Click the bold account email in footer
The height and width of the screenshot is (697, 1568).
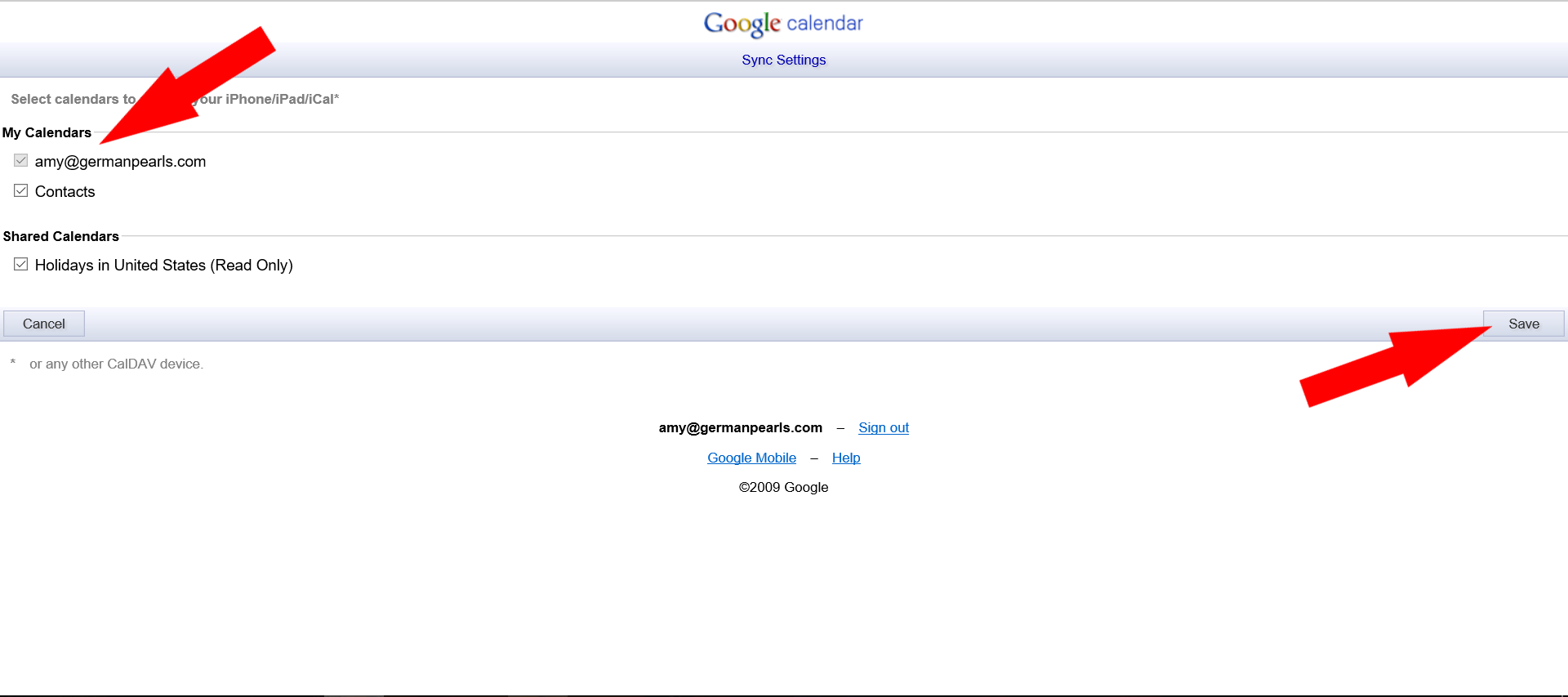pyautogui.click(x=741, y=427)
